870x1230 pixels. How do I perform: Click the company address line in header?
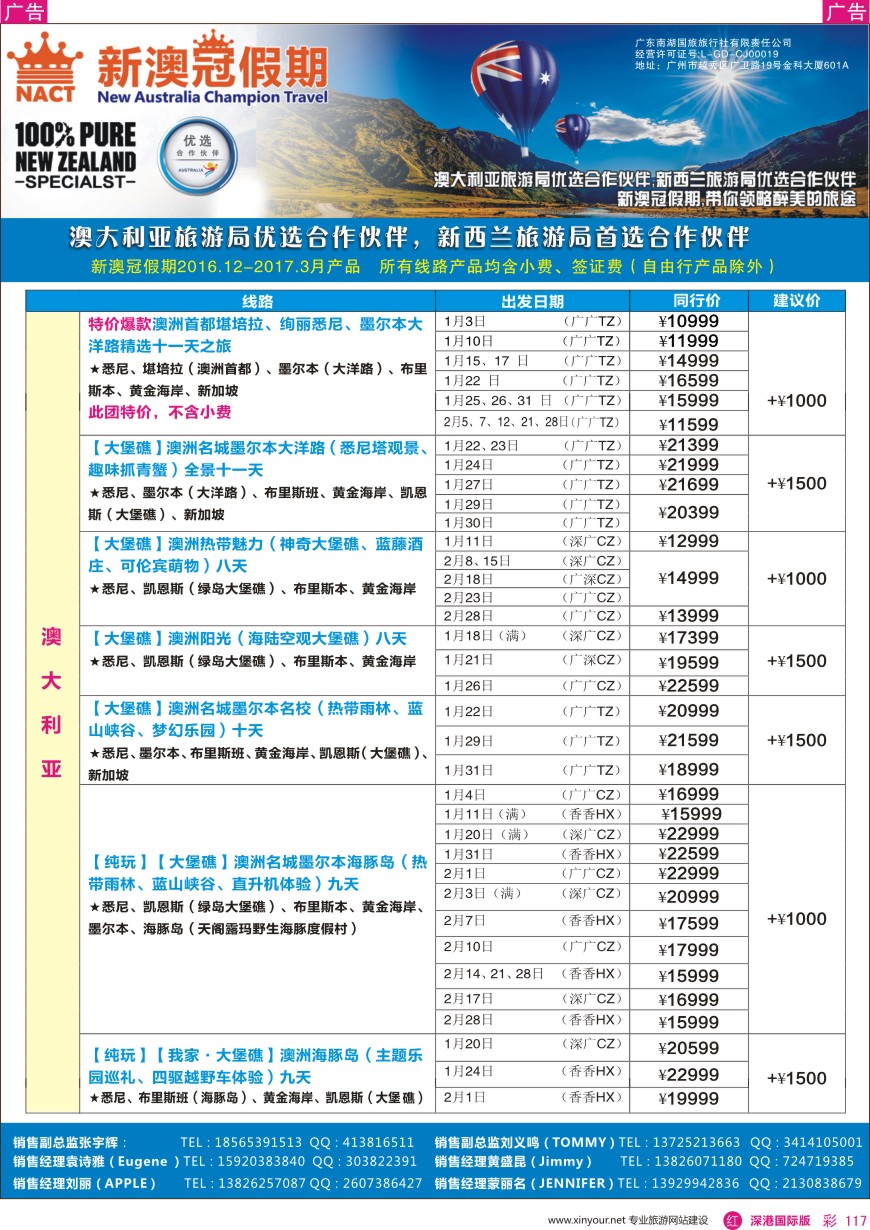[x=742, y=66]
